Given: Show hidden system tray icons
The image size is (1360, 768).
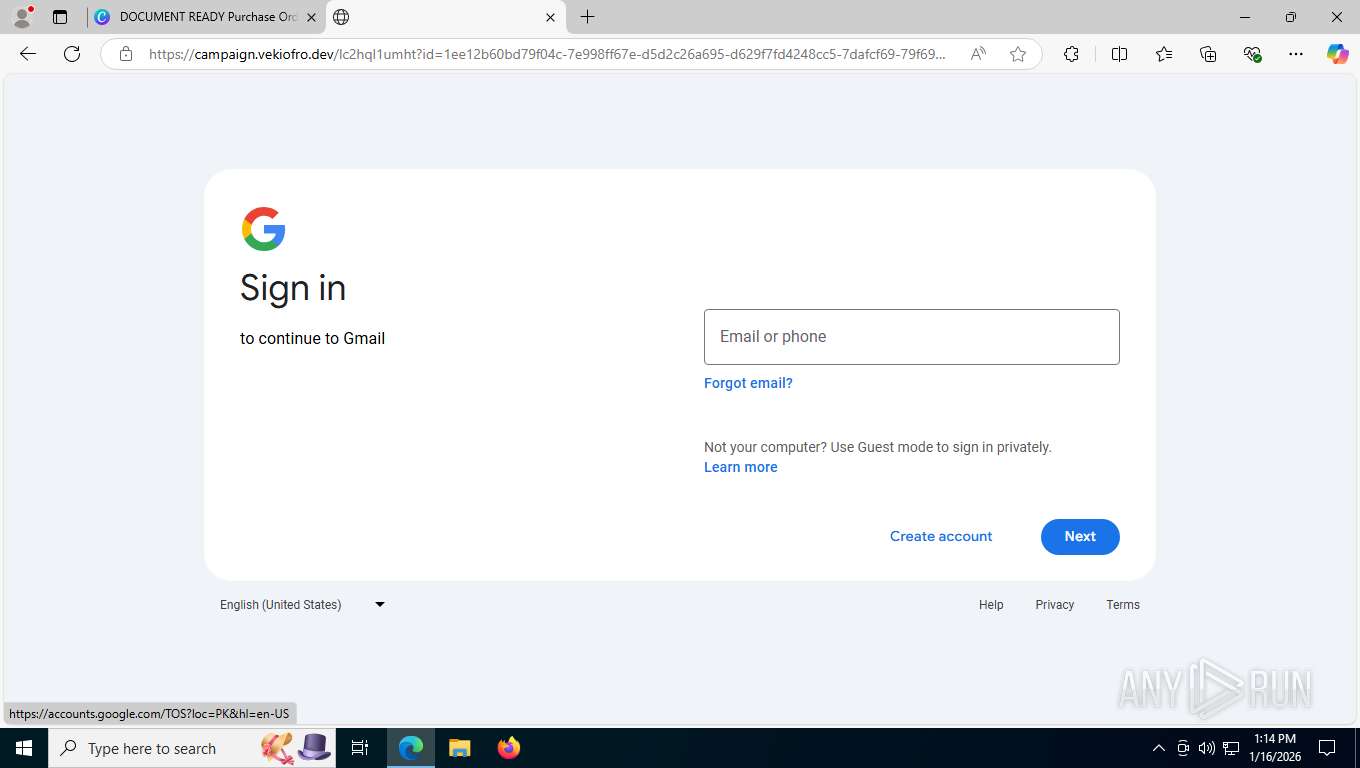Looking at the screenshot, I should tap(1159, 748).
